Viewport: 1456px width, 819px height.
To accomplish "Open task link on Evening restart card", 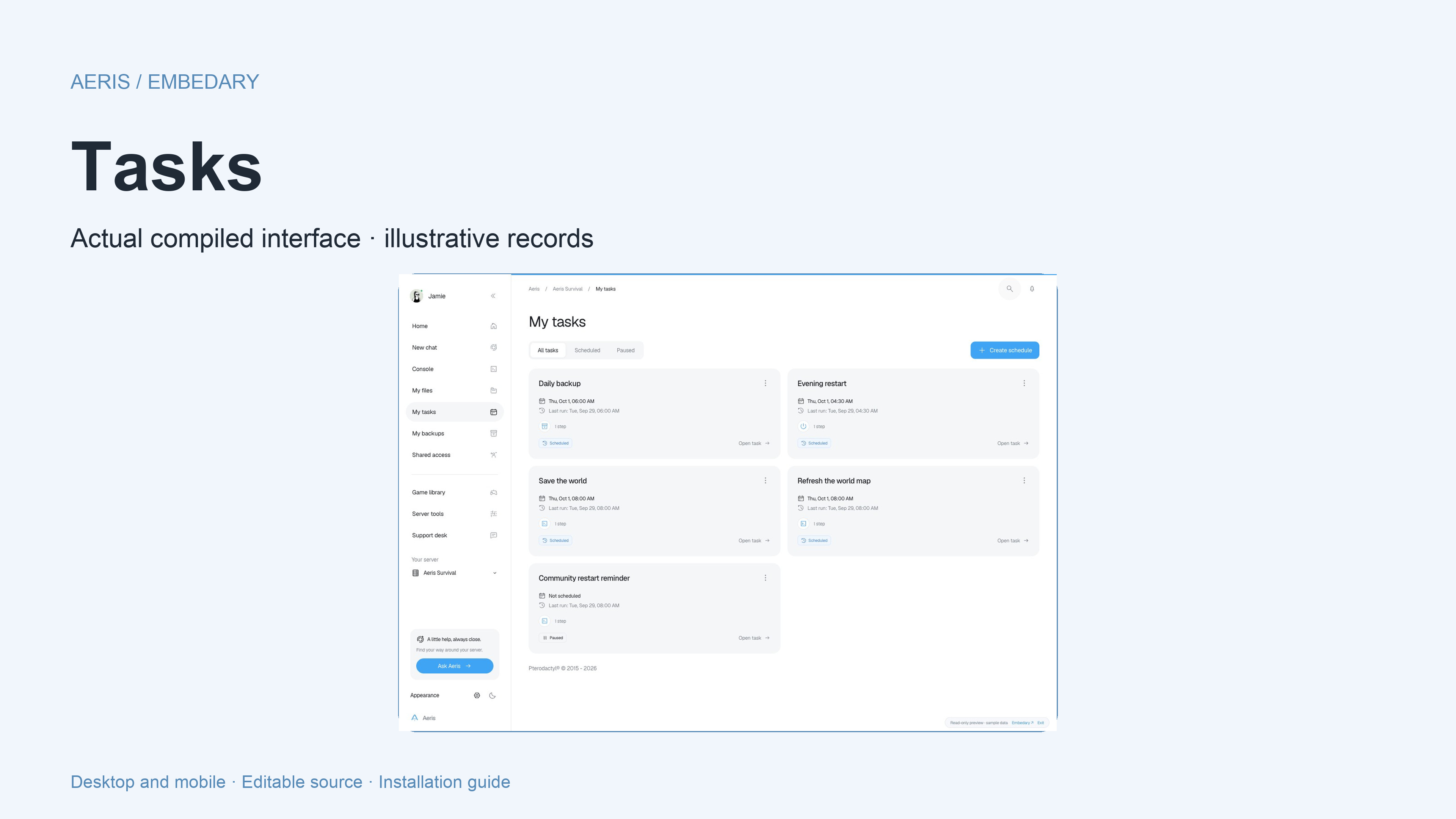I will coord(1013,443).
